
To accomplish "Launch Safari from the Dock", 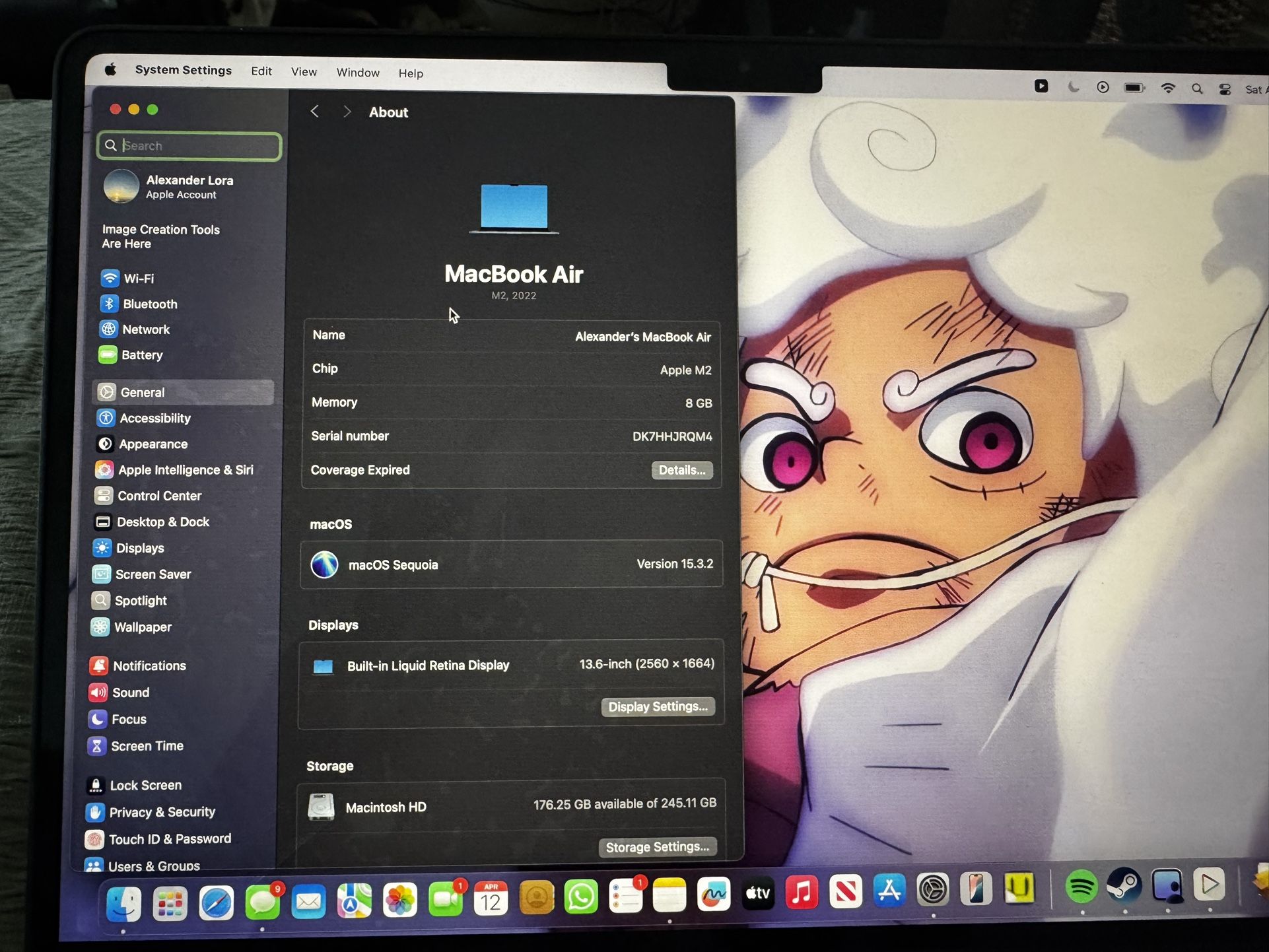I will (216, 902).
